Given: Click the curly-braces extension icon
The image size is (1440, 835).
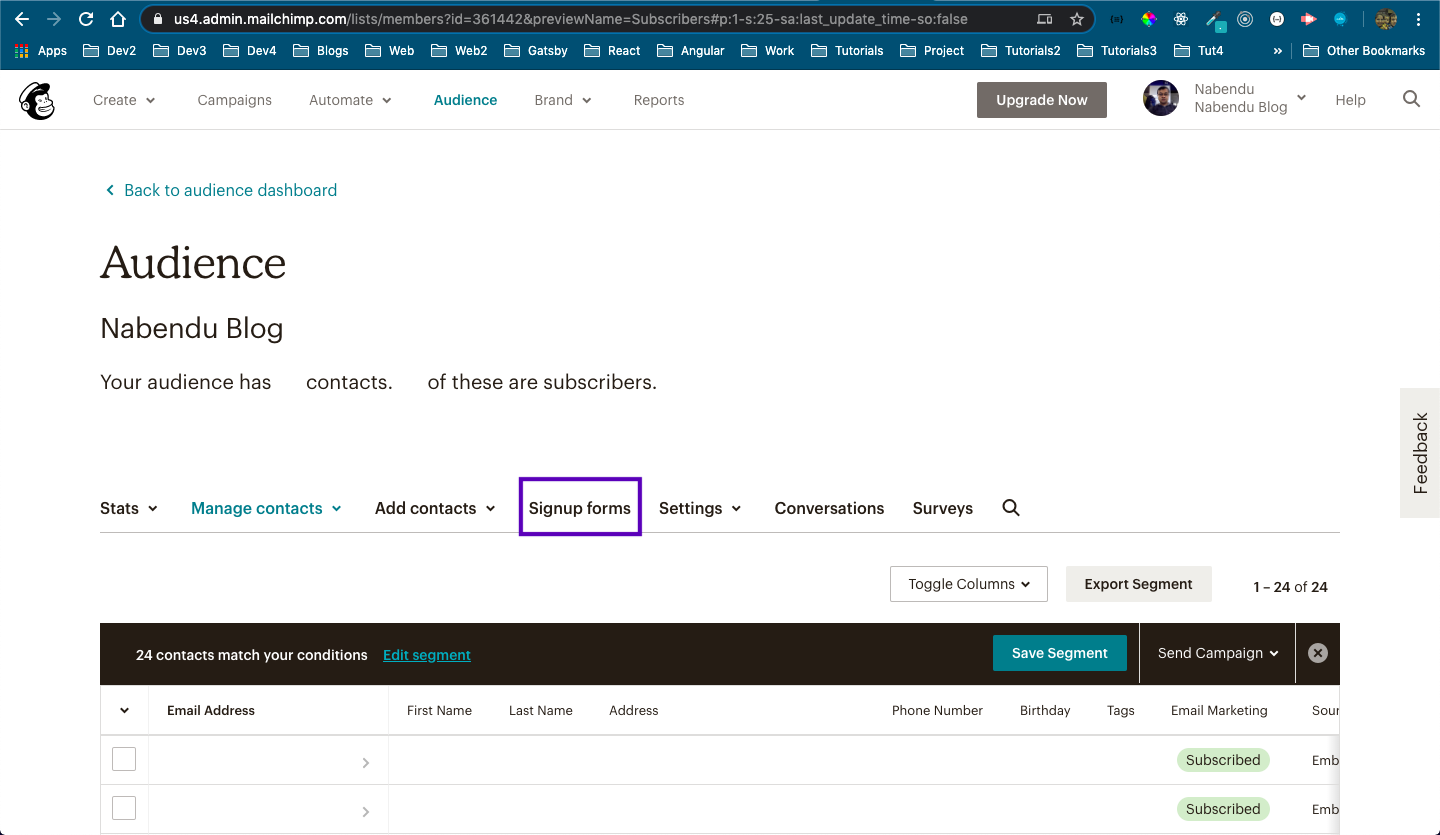Looking at the screenshot, I should pos(1117,19).
